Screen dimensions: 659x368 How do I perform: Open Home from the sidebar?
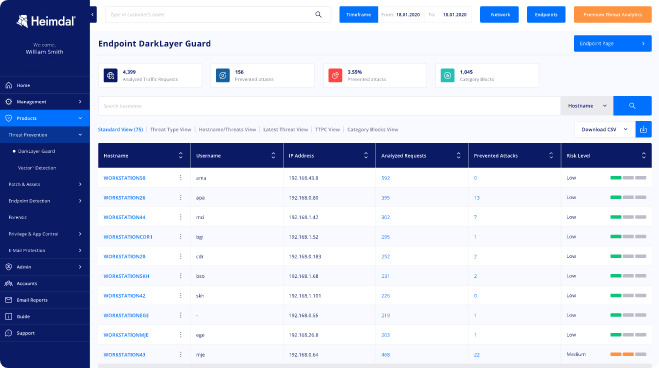(45, 85)
